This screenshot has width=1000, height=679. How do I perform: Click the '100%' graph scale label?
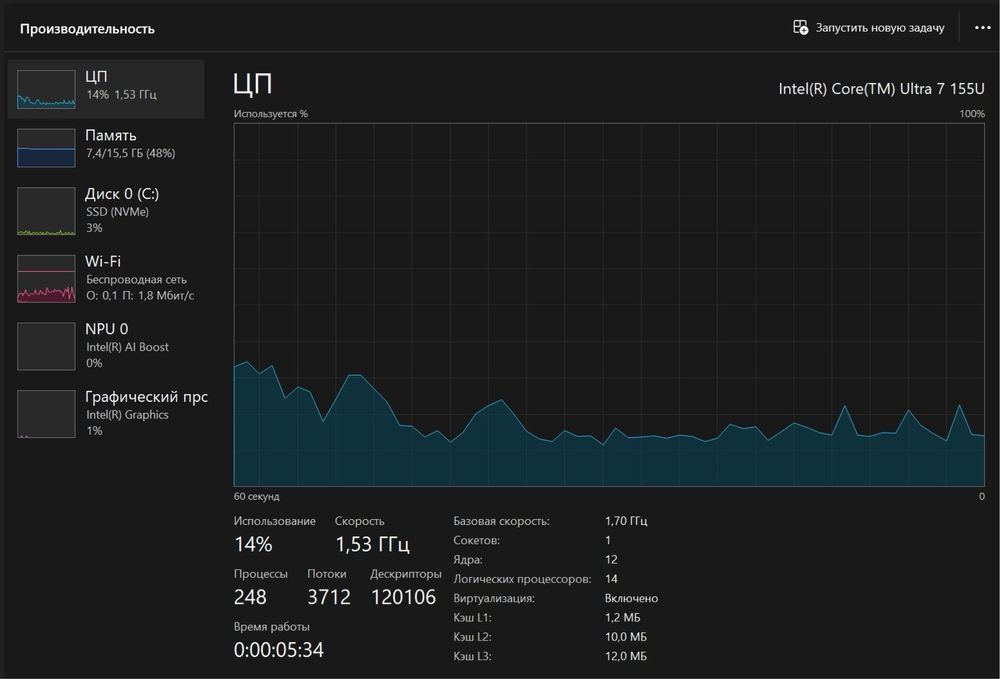click(972, 113)
